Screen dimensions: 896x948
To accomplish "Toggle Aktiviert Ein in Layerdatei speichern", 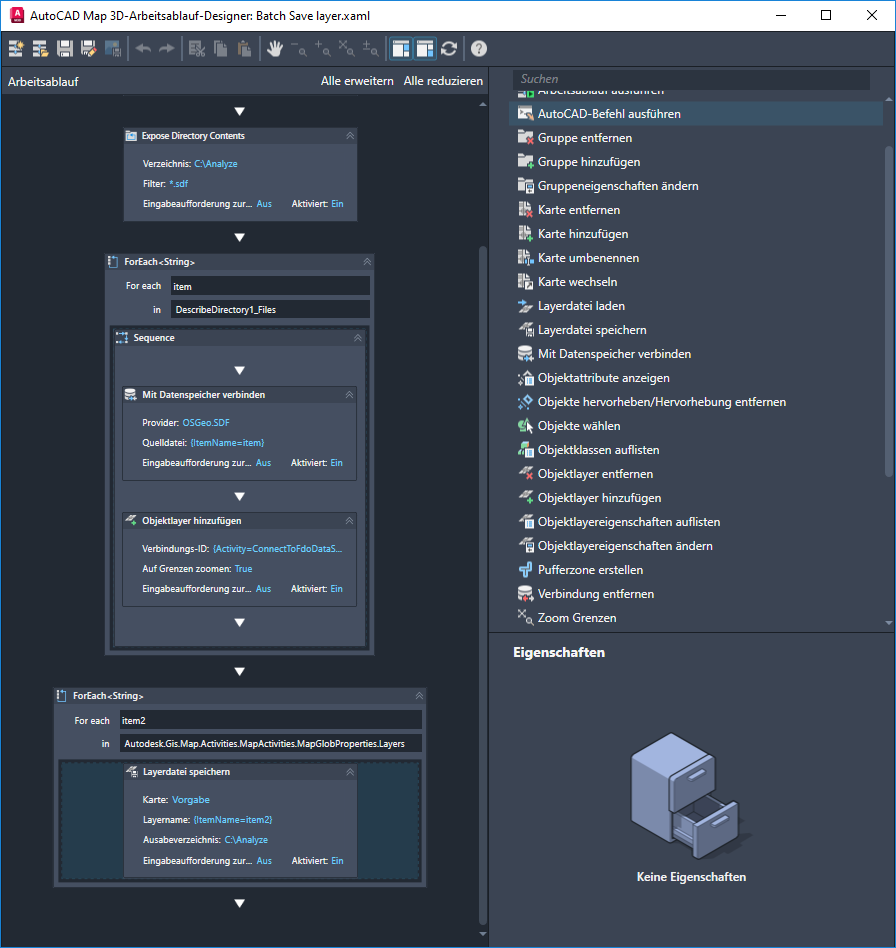I will tap(337, 860).
